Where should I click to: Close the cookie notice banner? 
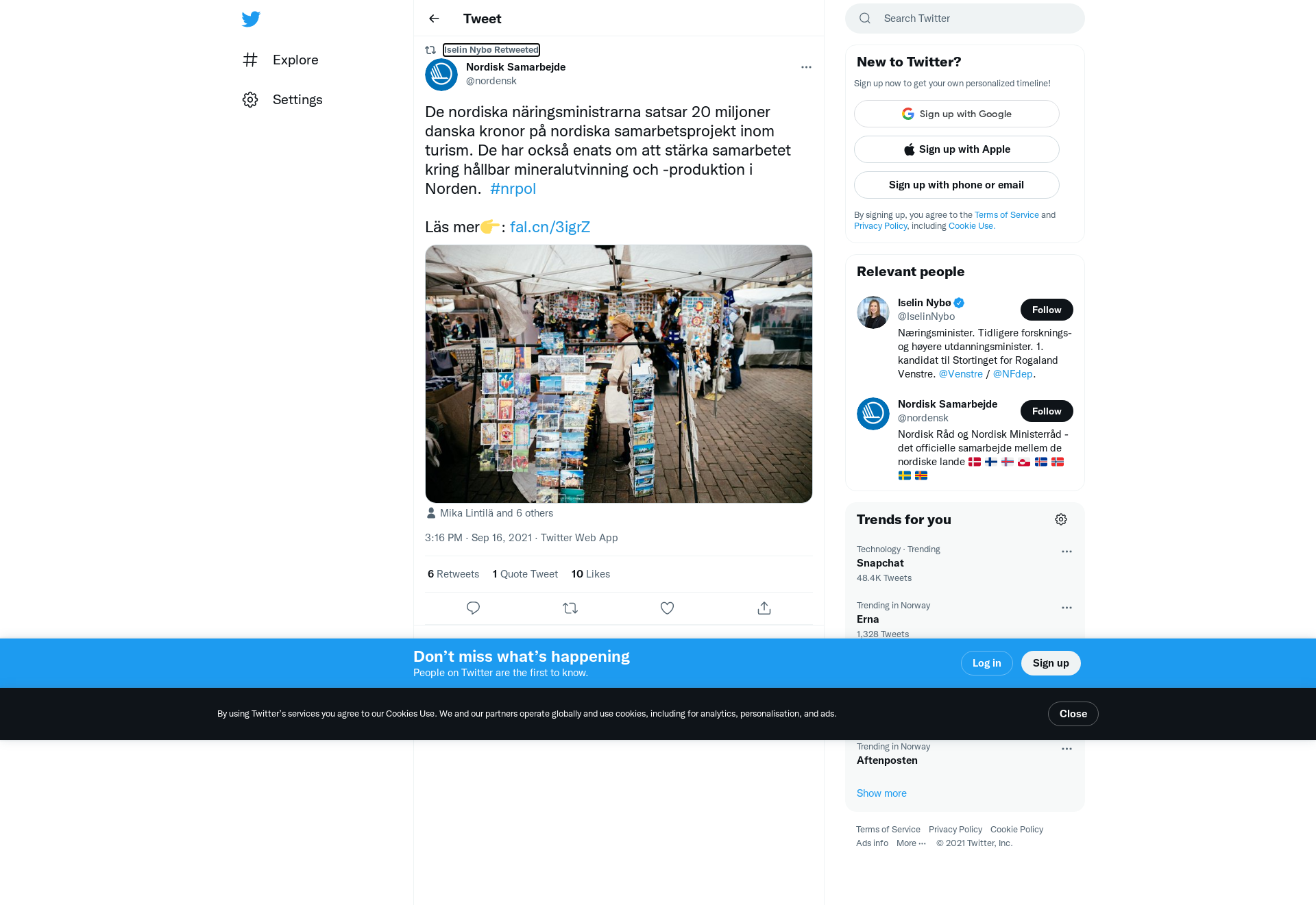[x=1073, y=714]
